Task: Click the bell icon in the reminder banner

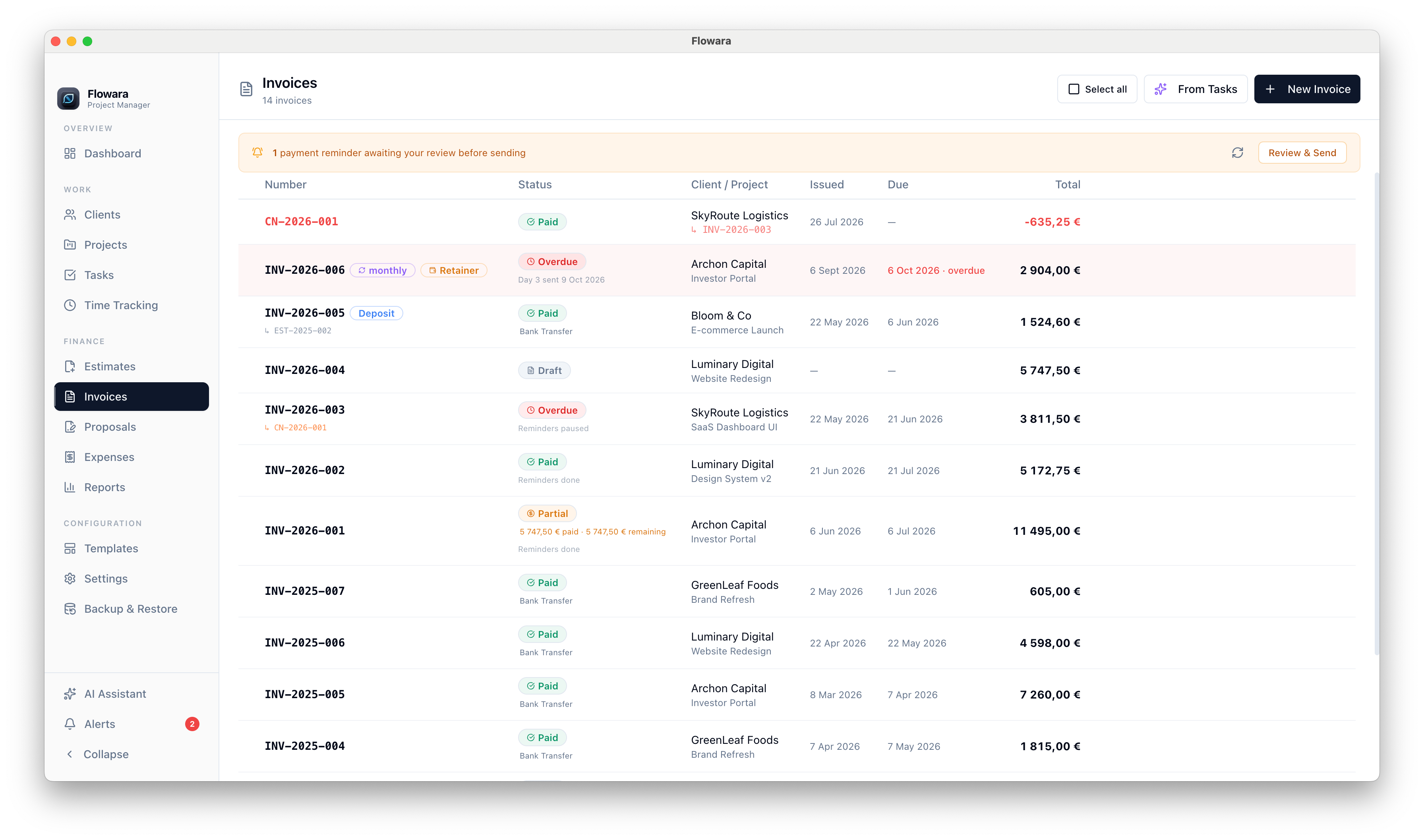Action: 257,152
